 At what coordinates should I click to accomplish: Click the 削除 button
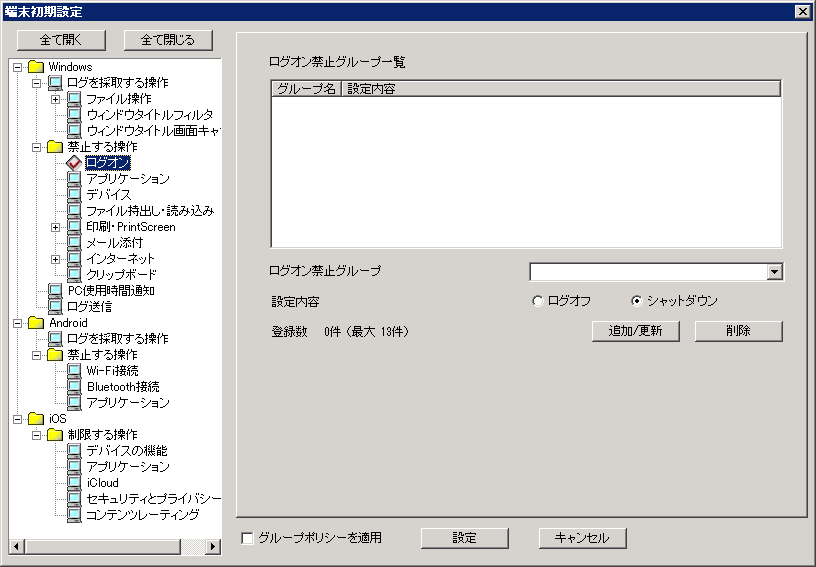(738, 331)
